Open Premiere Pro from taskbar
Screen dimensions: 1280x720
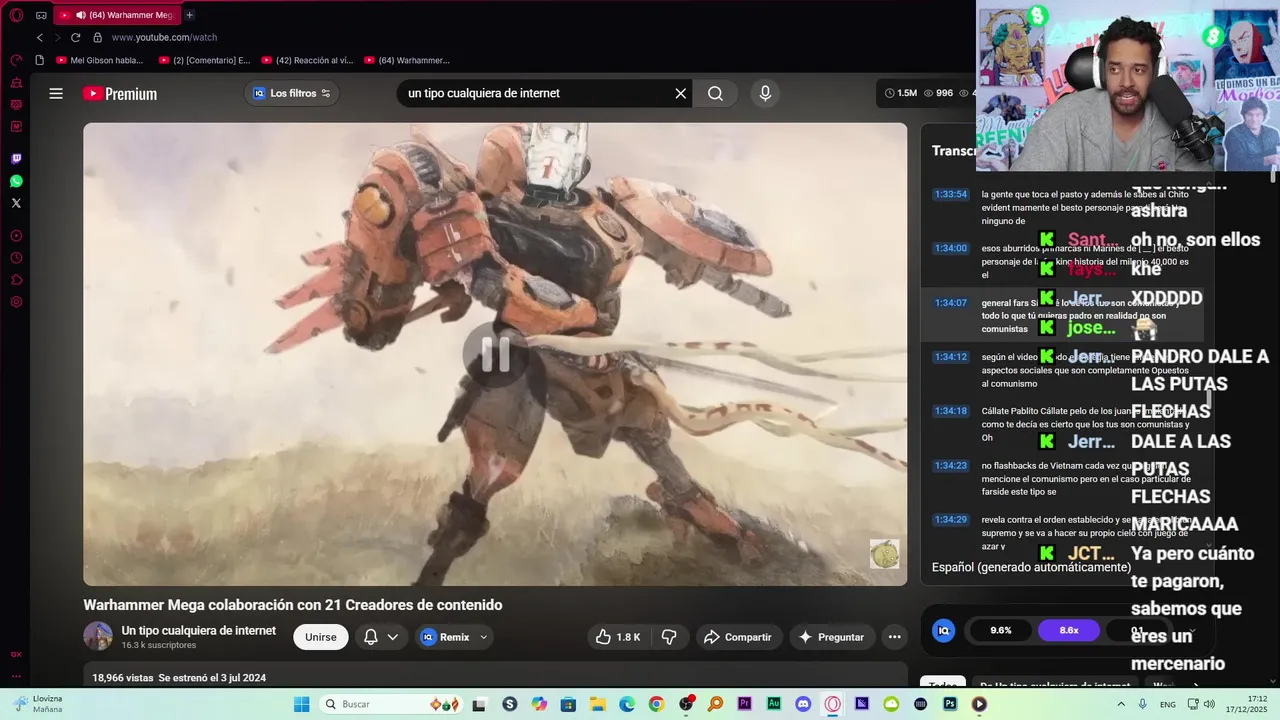click(744, 704)
